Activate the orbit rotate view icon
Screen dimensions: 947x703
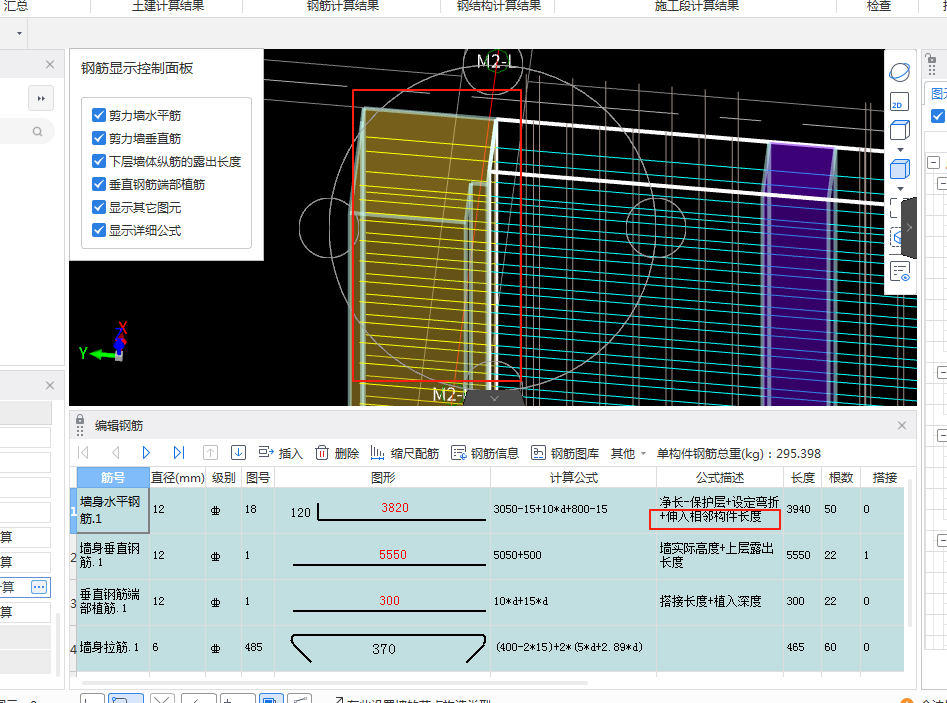click(899, 72)
